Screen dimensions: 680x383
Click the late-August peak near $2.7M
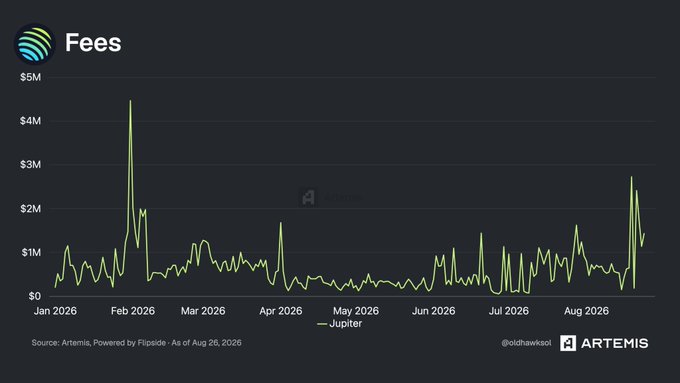[631, 177]
